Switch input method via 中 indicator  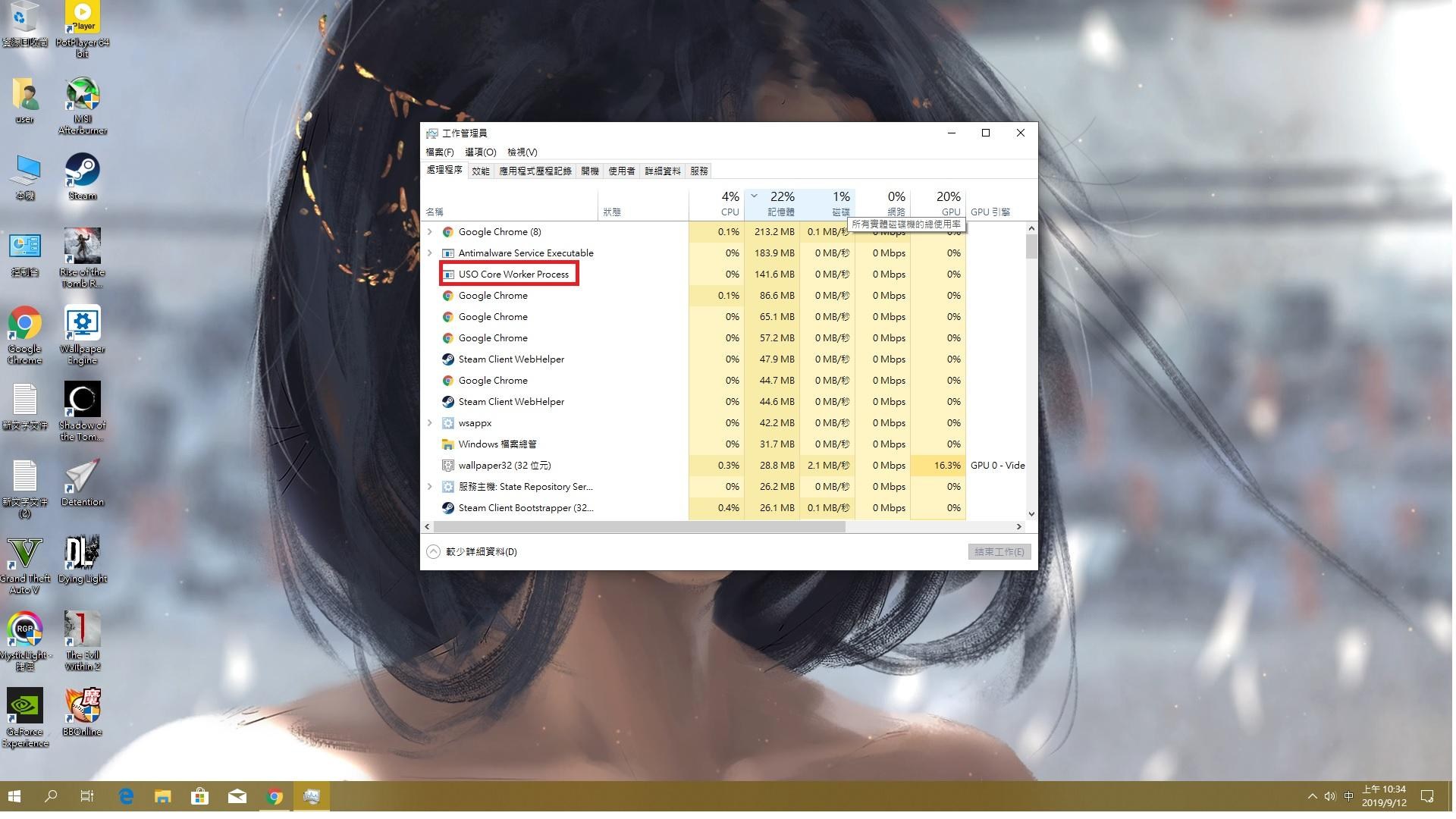(x=1348, y=796)
